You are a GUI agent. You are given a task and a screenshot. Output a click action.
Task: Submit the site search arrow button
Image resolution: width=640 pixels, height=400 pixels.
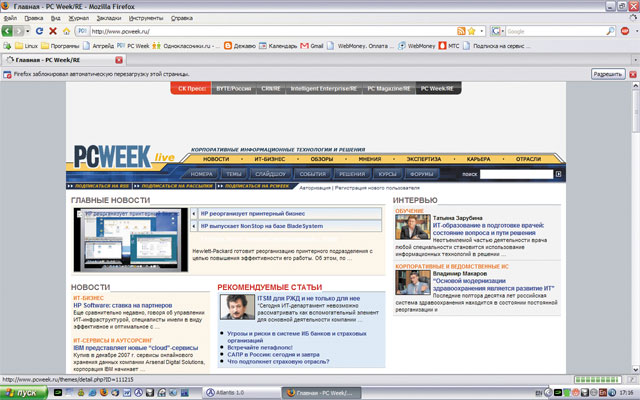[558, 174]
